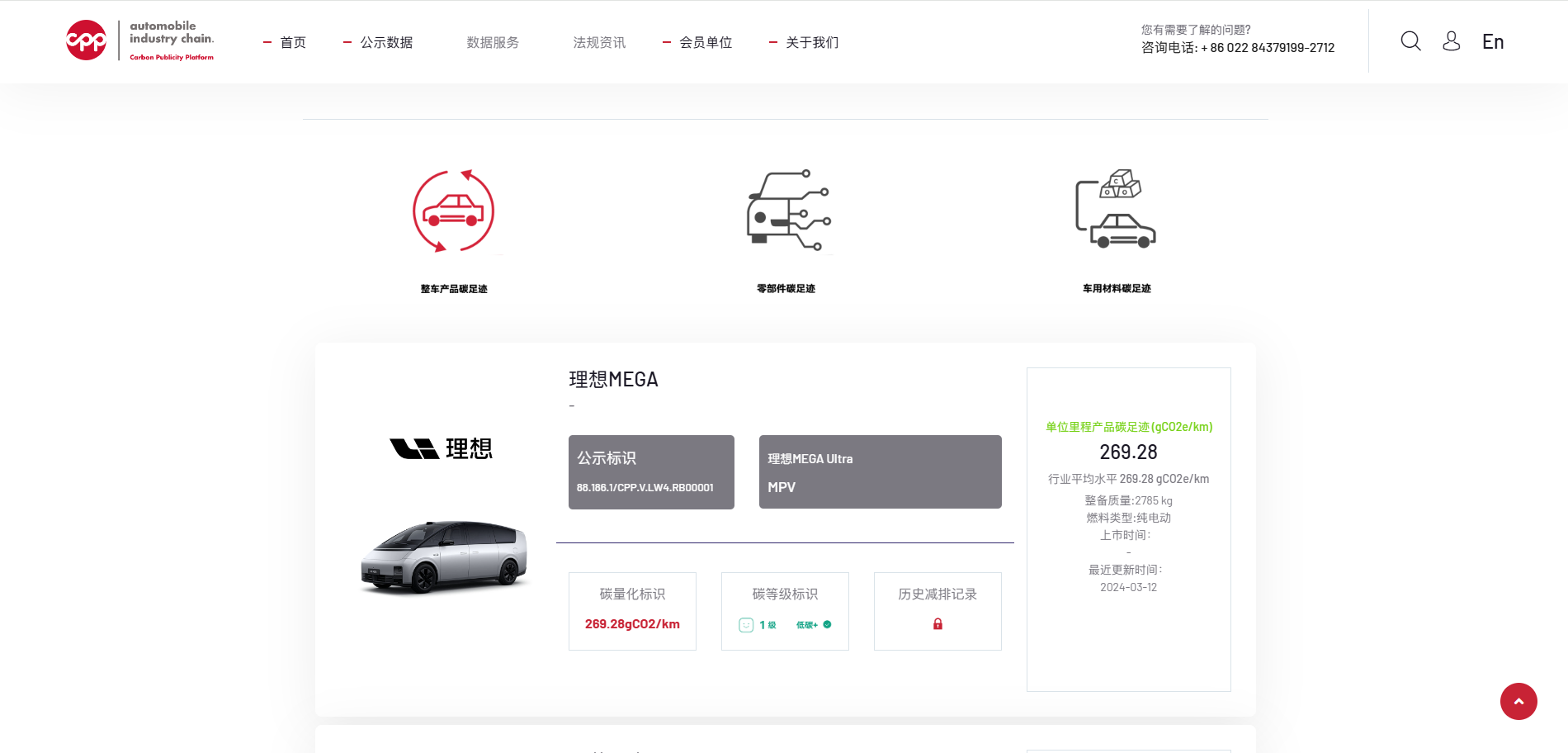The height and width of the screenshot is (753, 1568).
Task: Expand the 关于我们 menu
Action: click(x=811, y=43)
